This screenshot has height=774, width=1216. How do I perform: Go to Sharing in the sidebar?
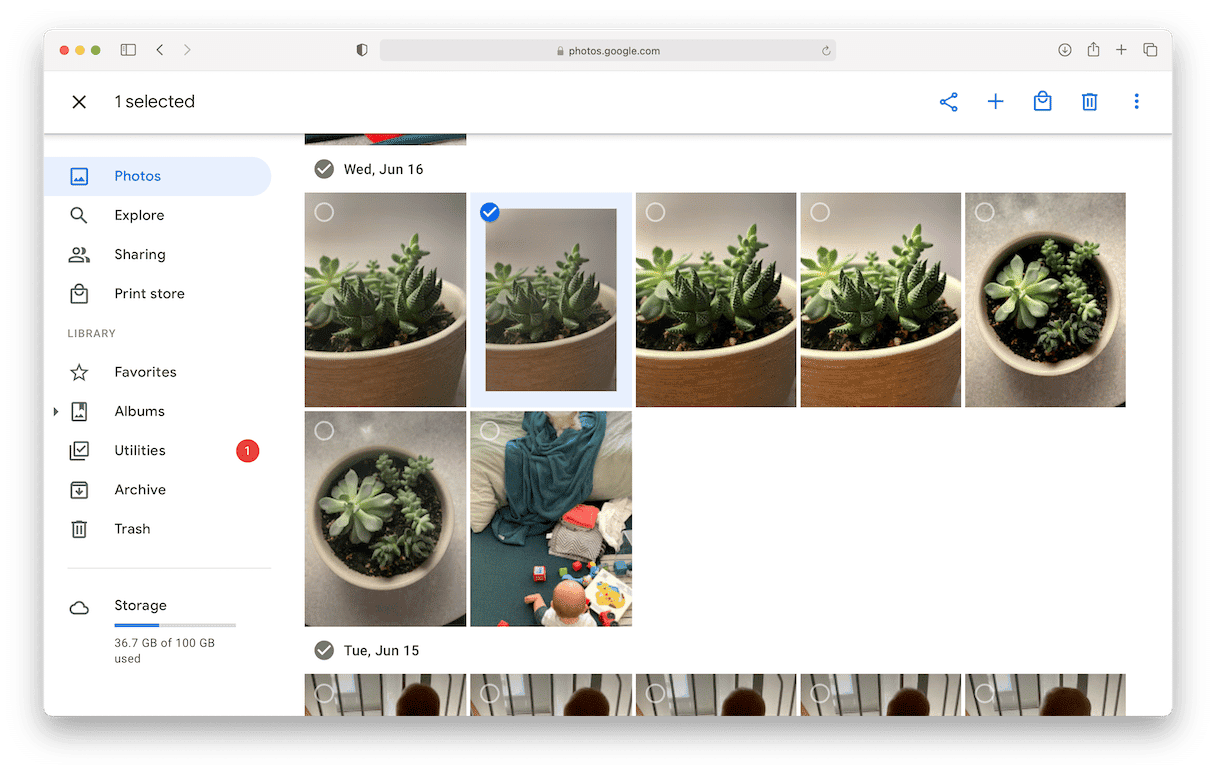tap(140, 254)
